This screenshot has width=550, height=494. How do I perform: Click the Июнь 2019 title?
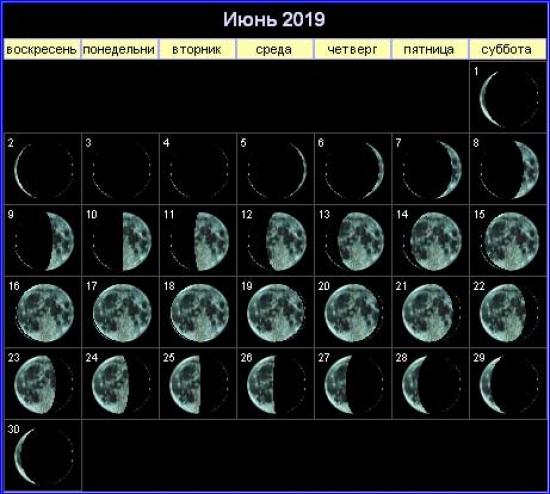(x=274, y=19)
